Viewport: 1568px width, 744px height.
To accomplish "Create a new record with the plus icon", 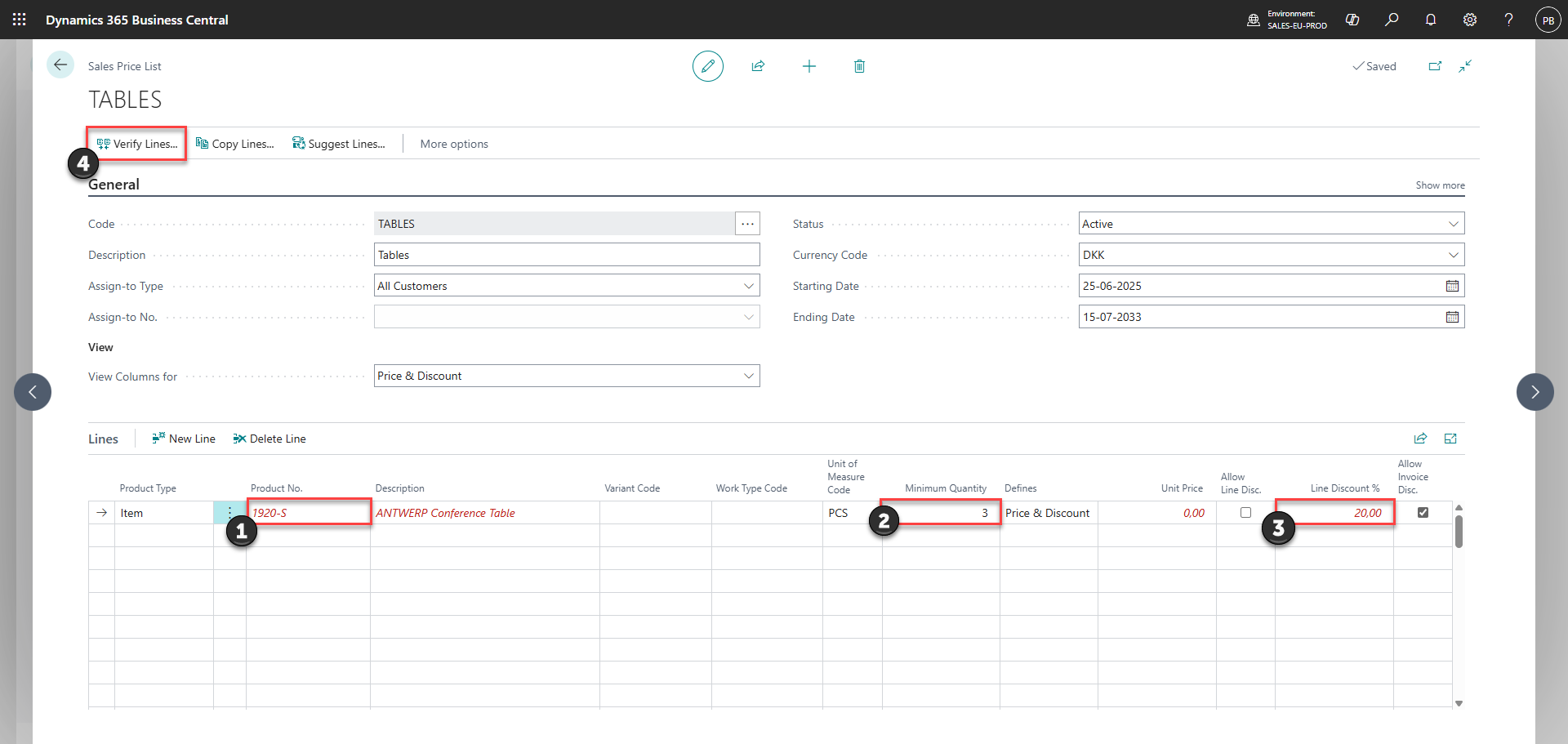I will [809, 66].
